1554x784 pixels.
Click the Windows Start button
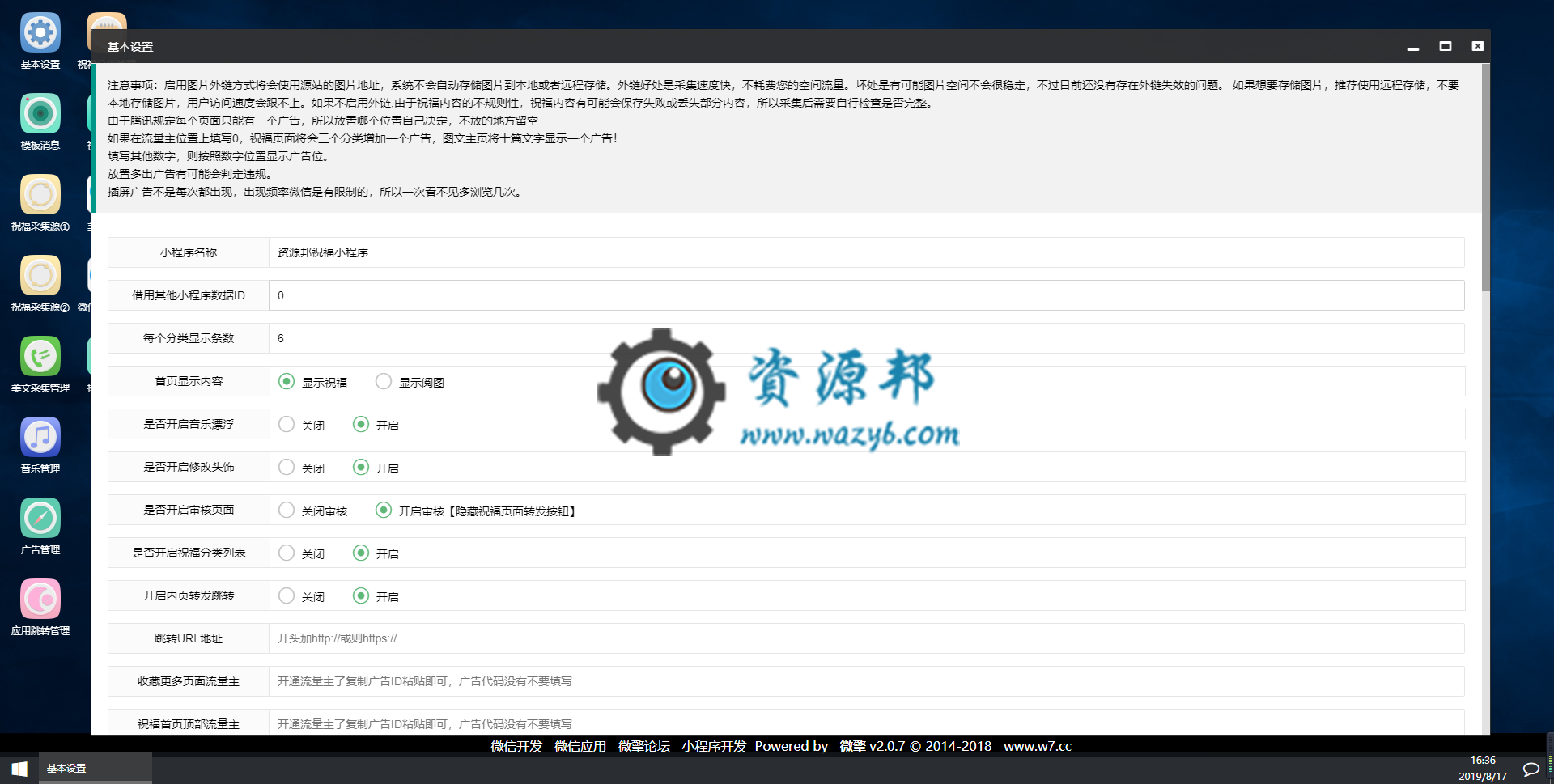coord(19,769)
